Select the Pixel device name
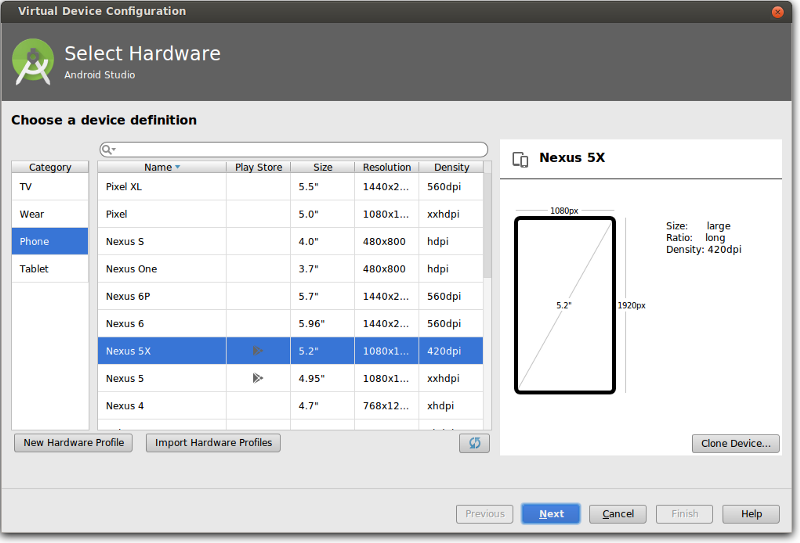The width and height of the screenshot is (800, 543). pyautogui.click(x=116, y=214)
